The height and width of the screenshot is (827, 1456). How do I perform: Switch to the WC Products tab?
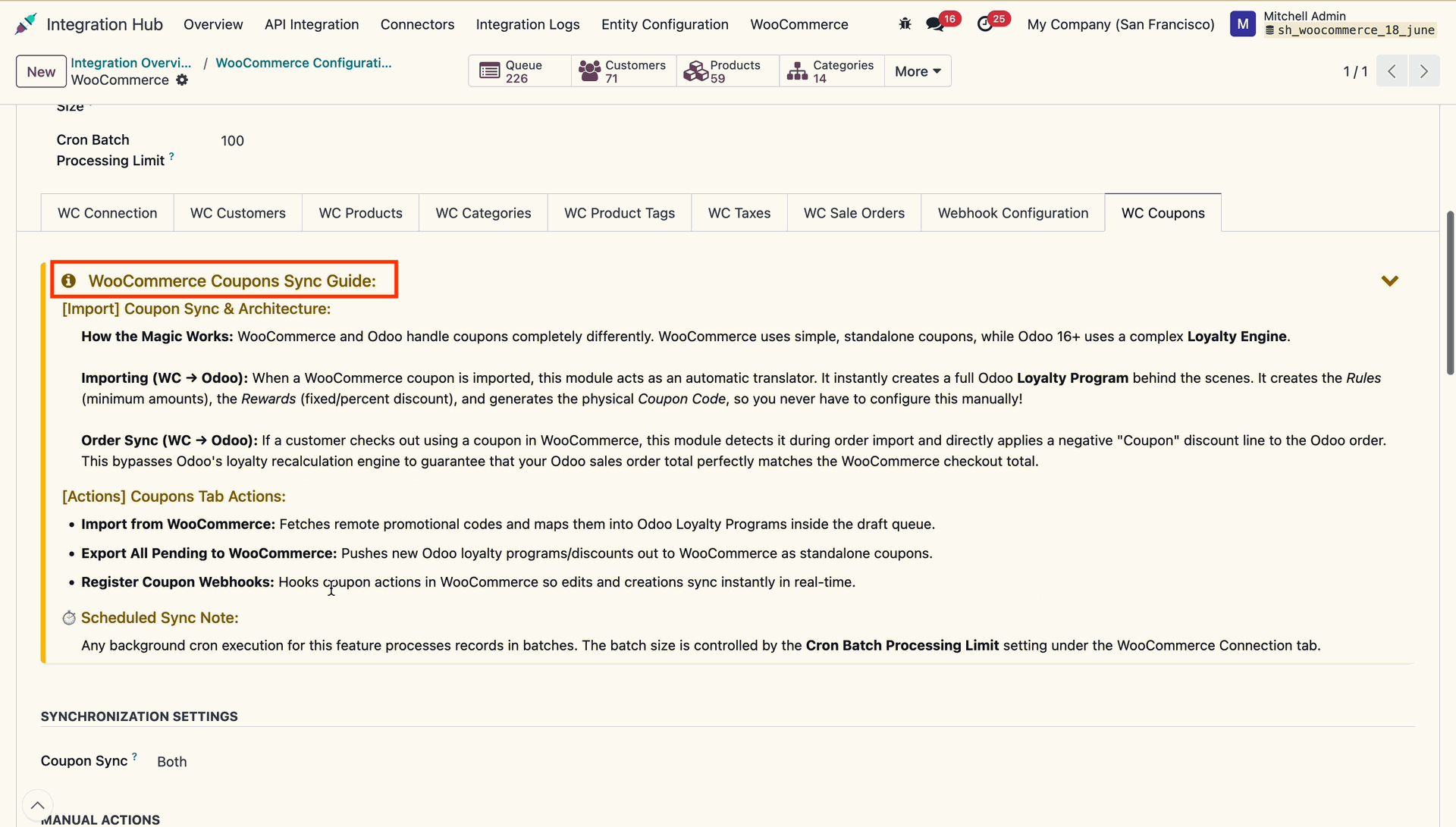(361, 213)
